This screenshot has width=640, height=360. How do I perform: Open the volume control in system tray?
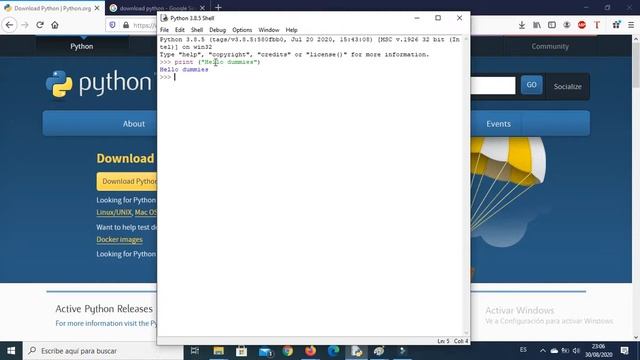(576, 351)
